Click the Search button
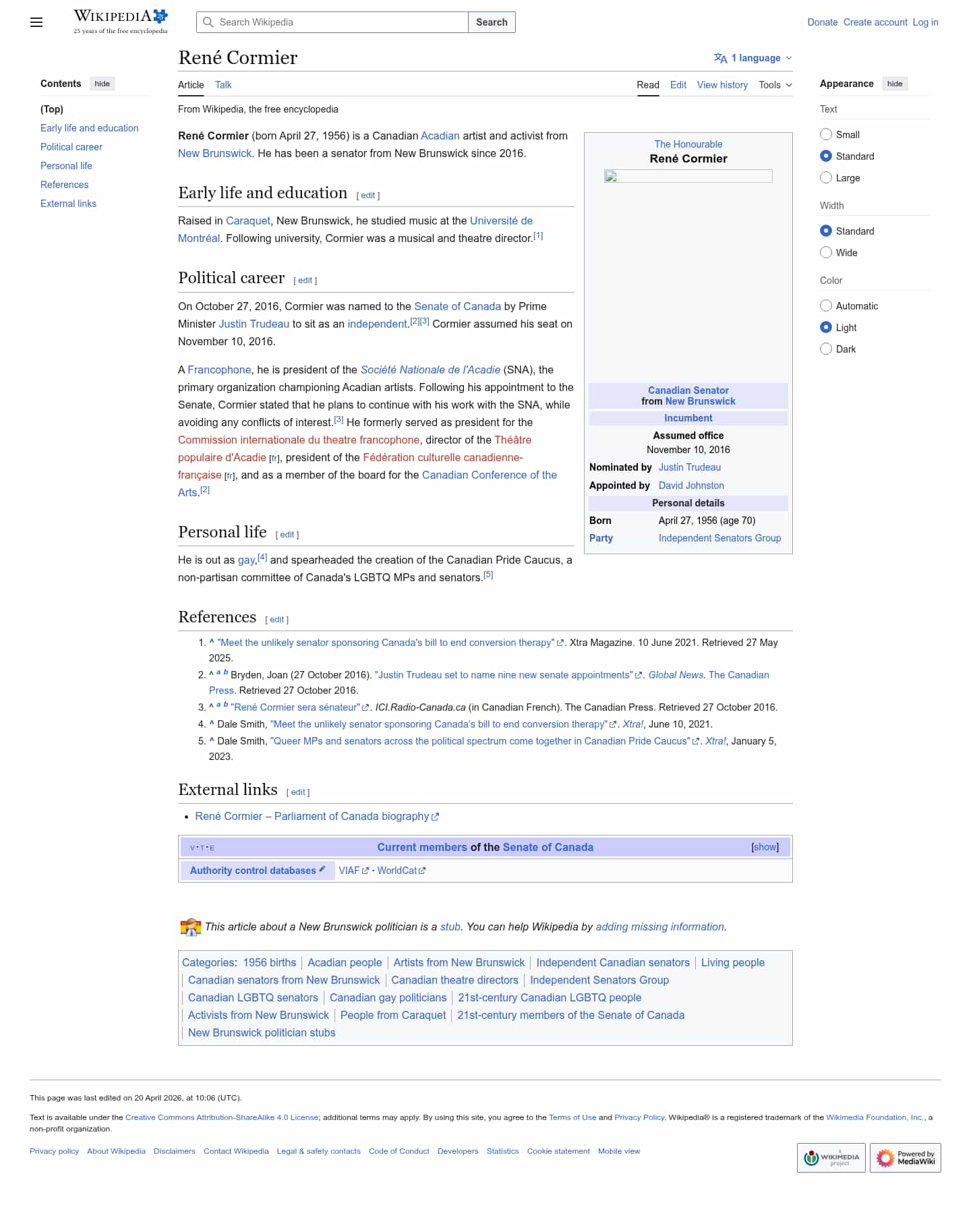 [x=492, y=22]
